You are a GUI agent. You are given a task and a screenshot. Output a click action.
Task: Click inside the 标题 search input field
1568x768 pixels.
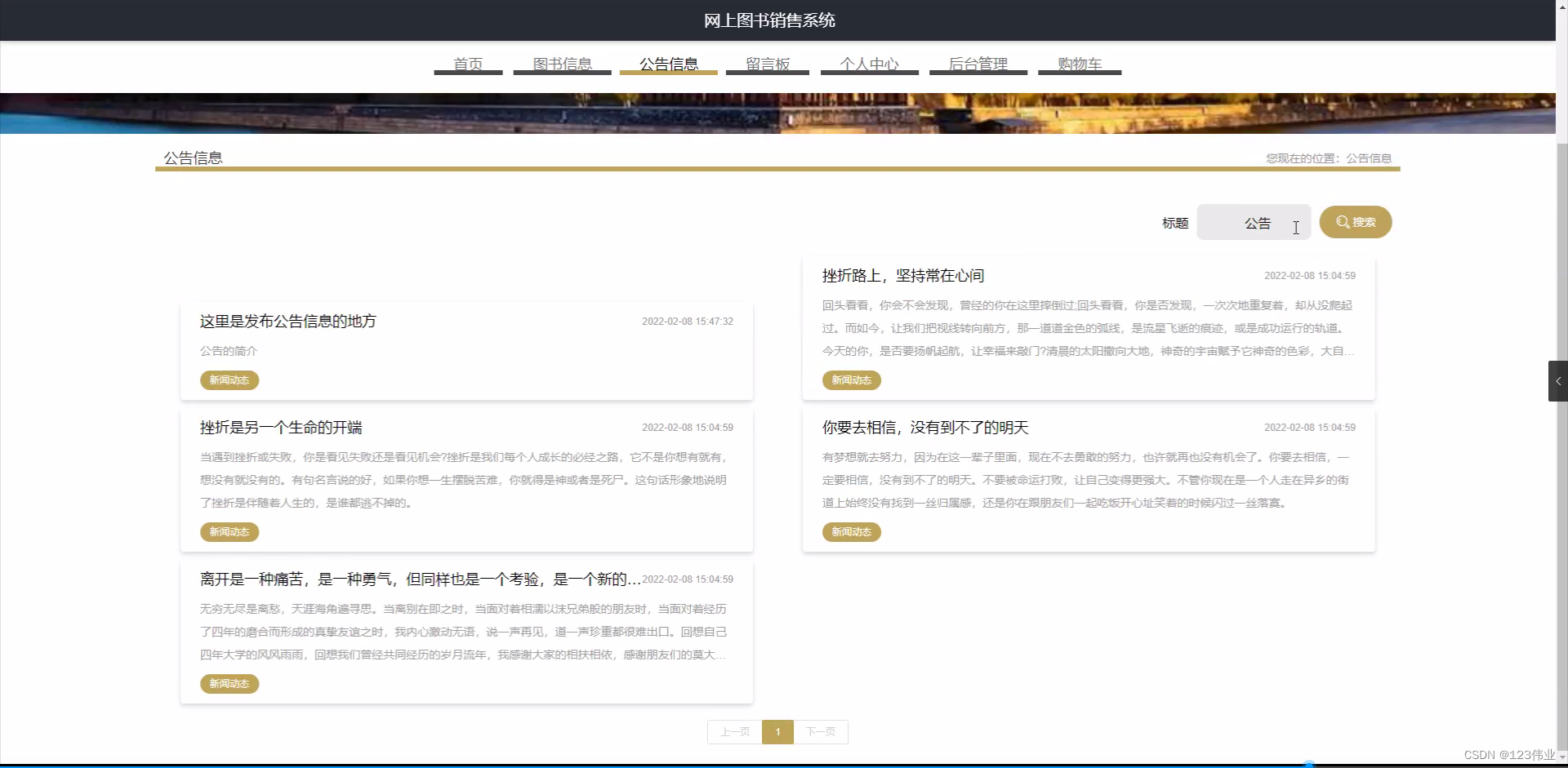click(1254, 222)
